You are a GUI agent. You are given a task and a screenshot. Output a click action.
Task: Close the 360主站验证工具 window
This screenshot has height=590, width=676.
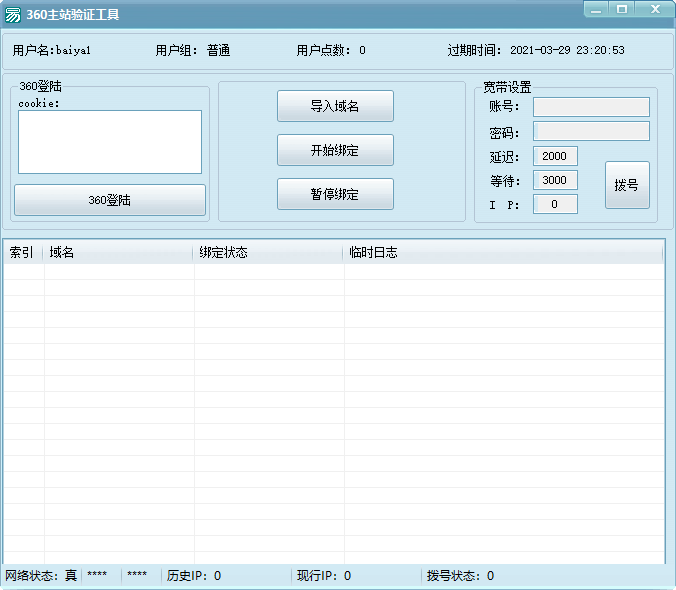[x=655, y=9]
